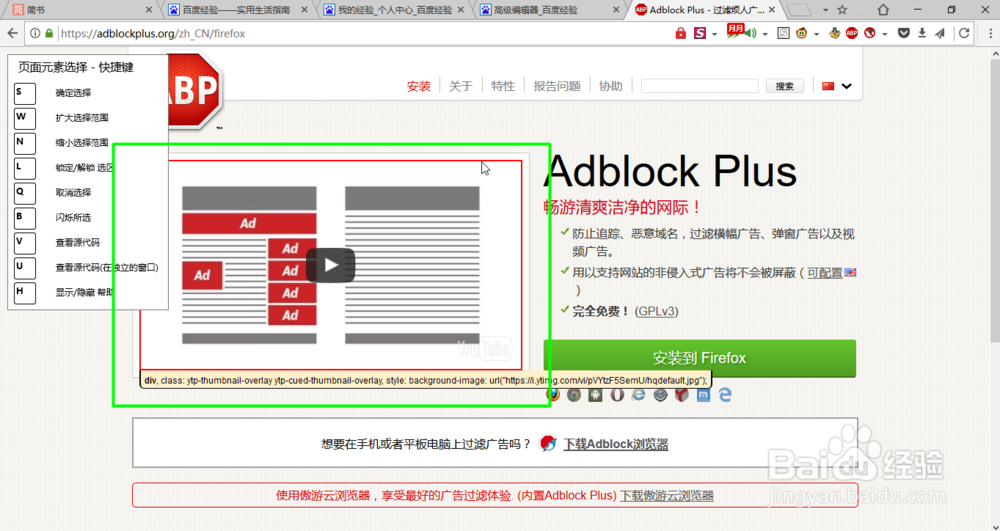Expand the speaker extension dropdown arrow
Image resolution: width=1000 pixels, height=531 pixels.
(765, 34)
